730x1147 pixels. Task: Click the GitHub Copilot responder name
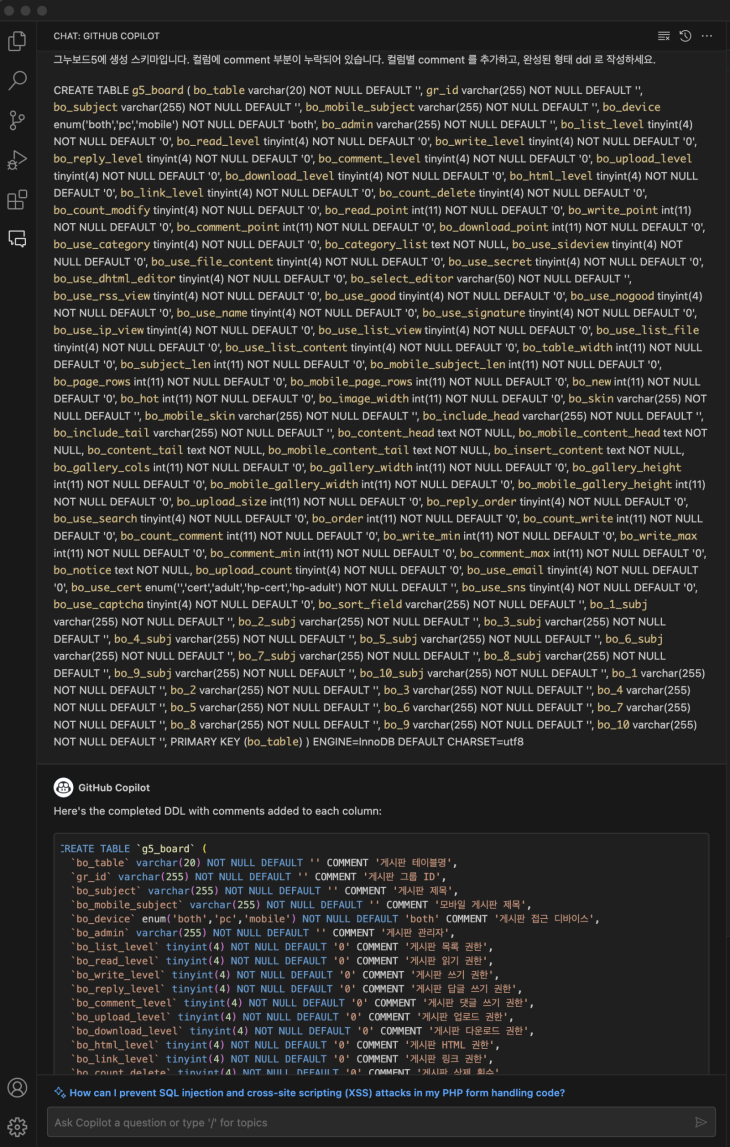(113, 787)
